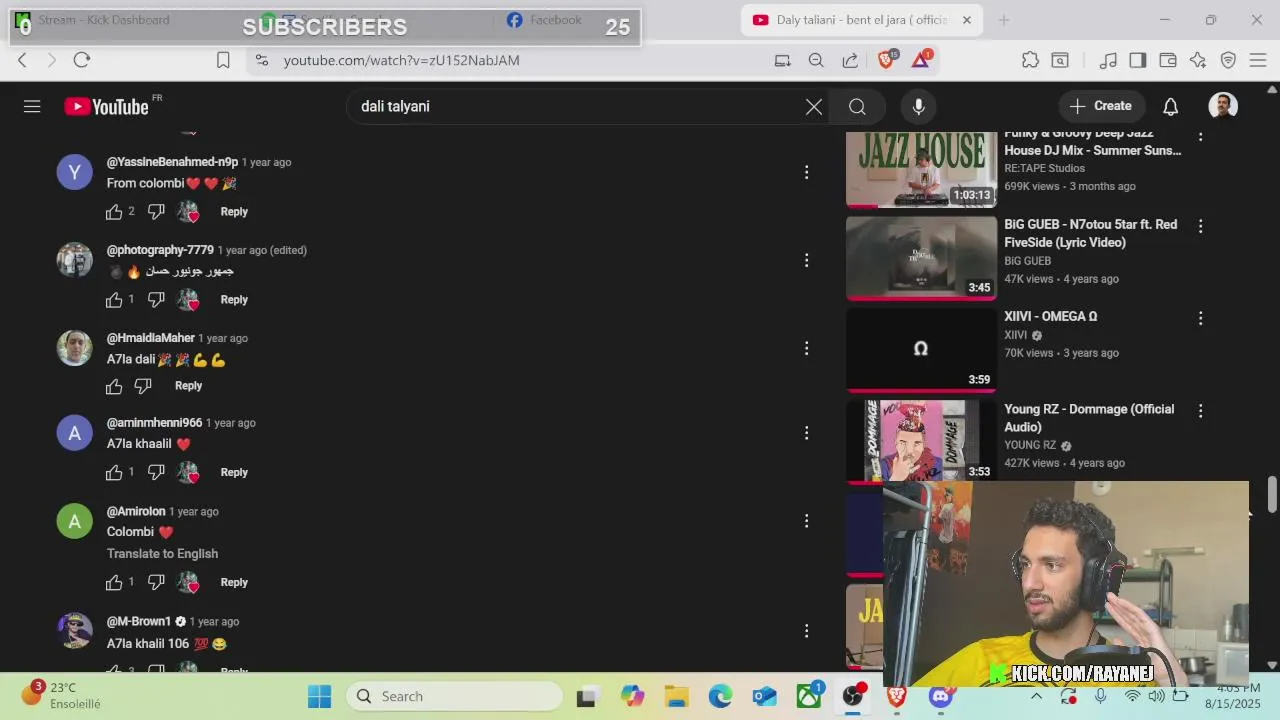Bookmark this page using the bookmark icon
1280x720 pixels.
(x=223, y=60)
